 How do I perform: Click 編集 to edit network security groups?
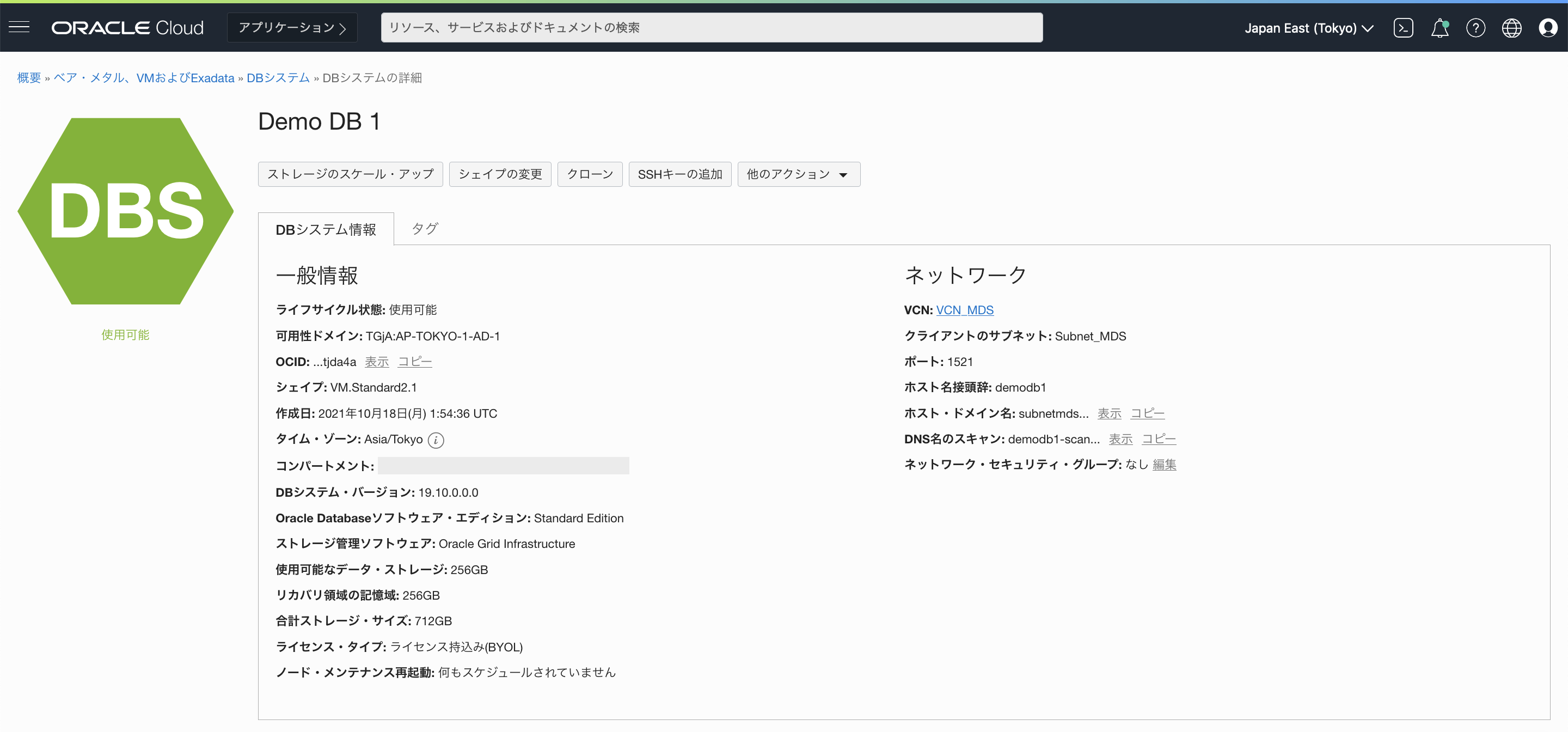[x=1164, y=464]
